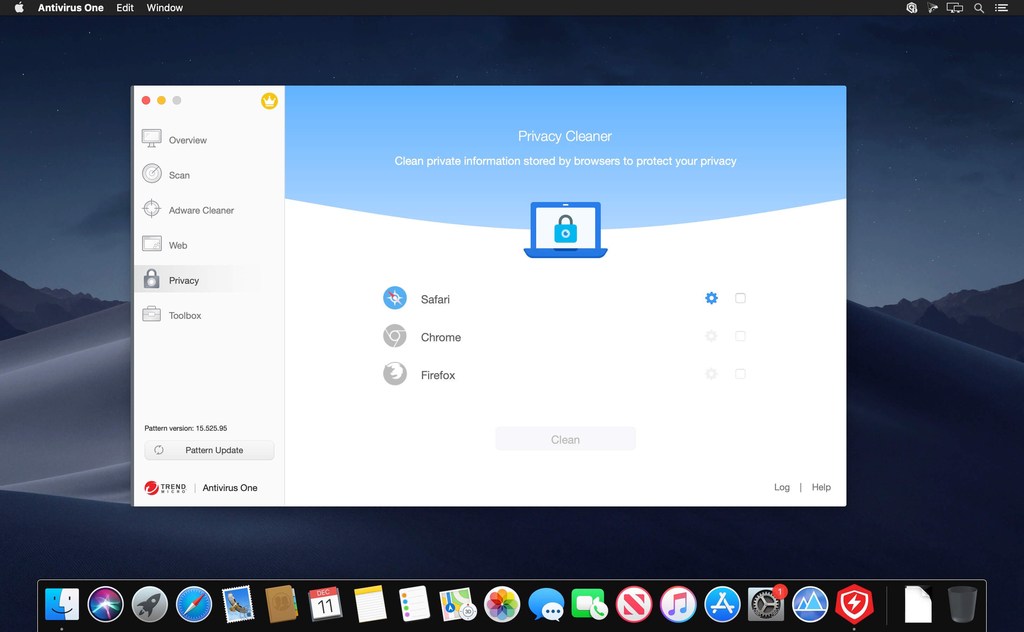This screenshot has width=1024, height=632.
Task: Enable the Safari cleaning checkbox
Action: click(740, 298)
